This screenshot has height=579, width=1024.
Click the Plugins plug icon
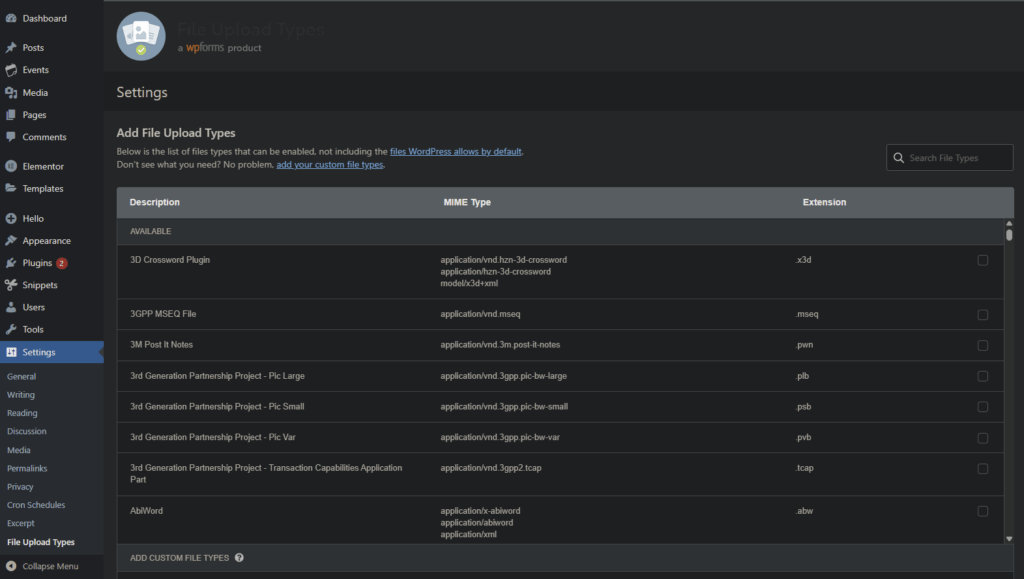[x=11, y=263]
